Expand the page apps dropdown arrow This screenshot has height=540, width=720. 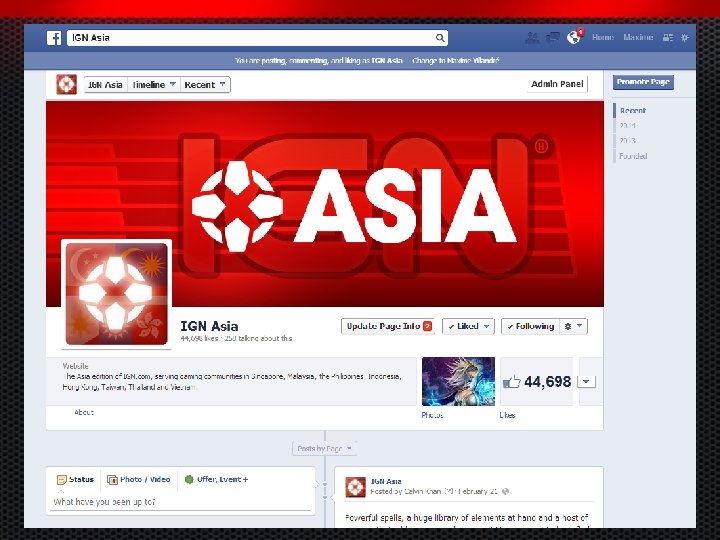pyautogui.click(x=586, y=382)
